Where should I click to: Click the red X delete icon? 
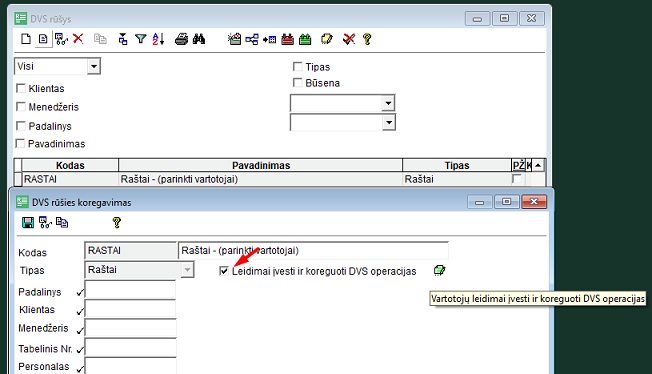pyautogui.click(x=78, y=39)
